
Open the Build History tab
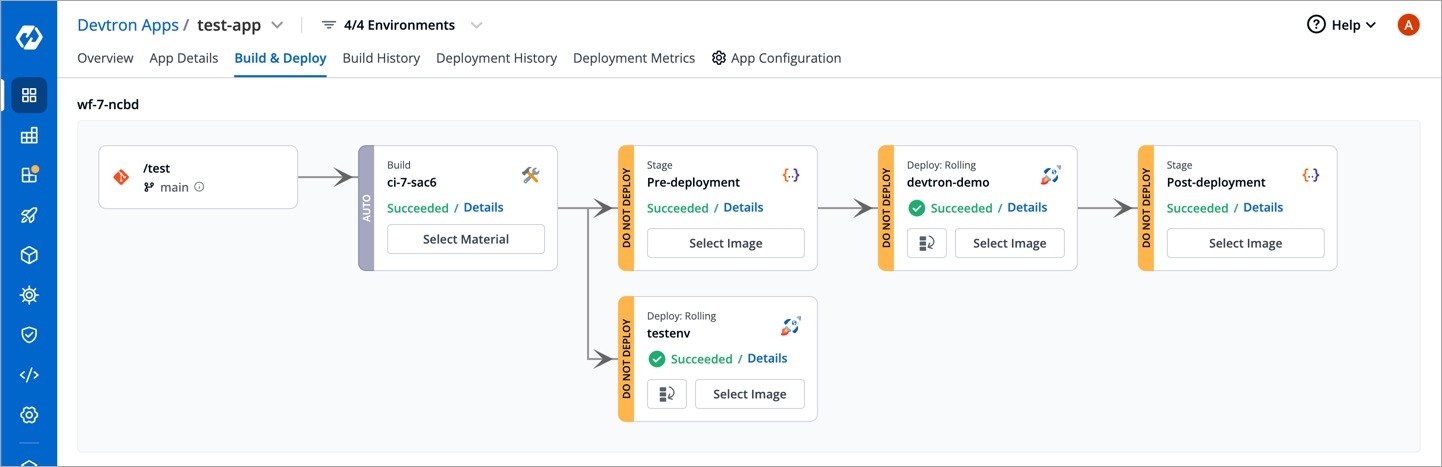coord(381,58)
